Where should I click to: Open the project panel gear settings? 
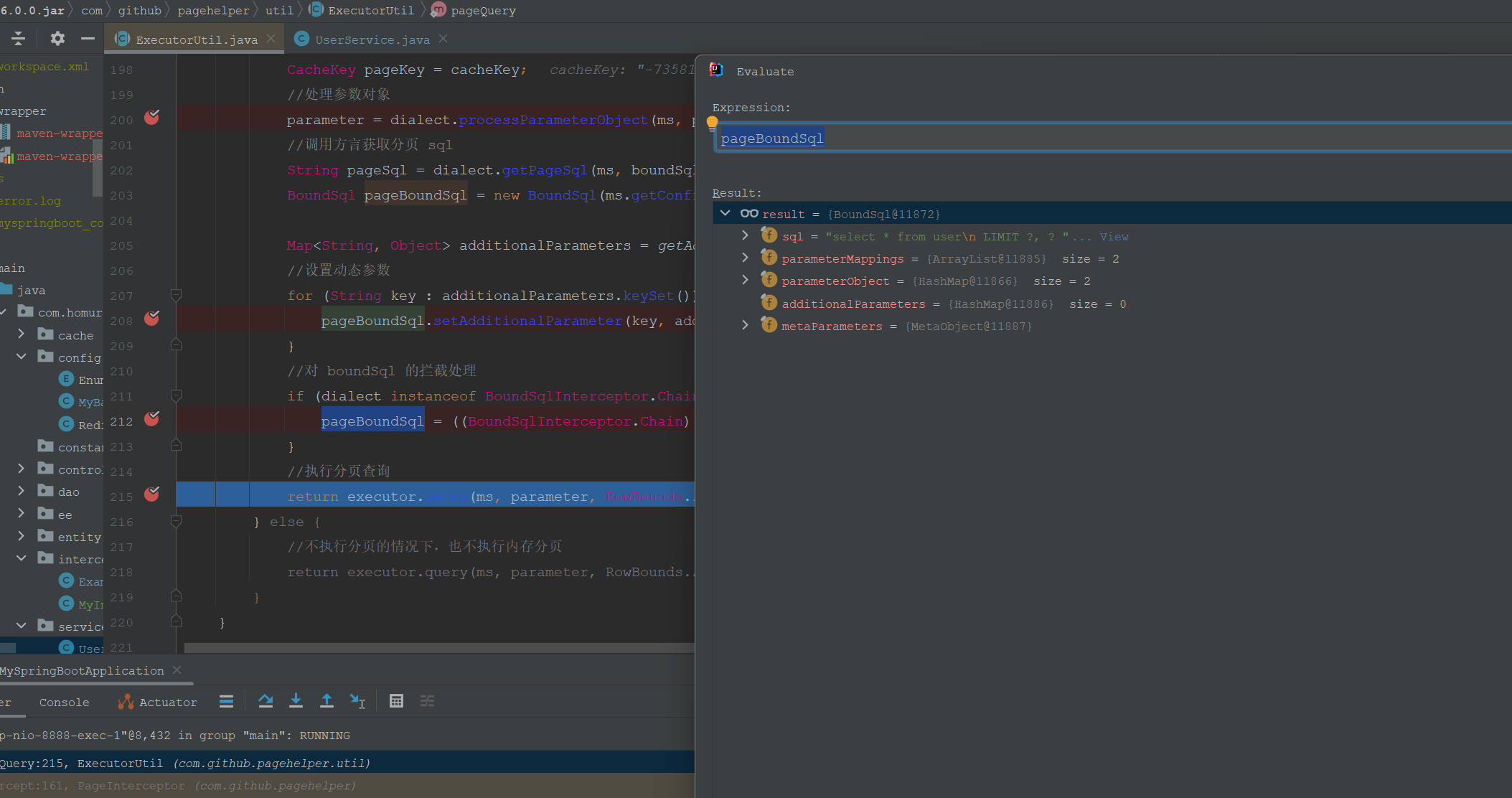click(x=57, y=39)
